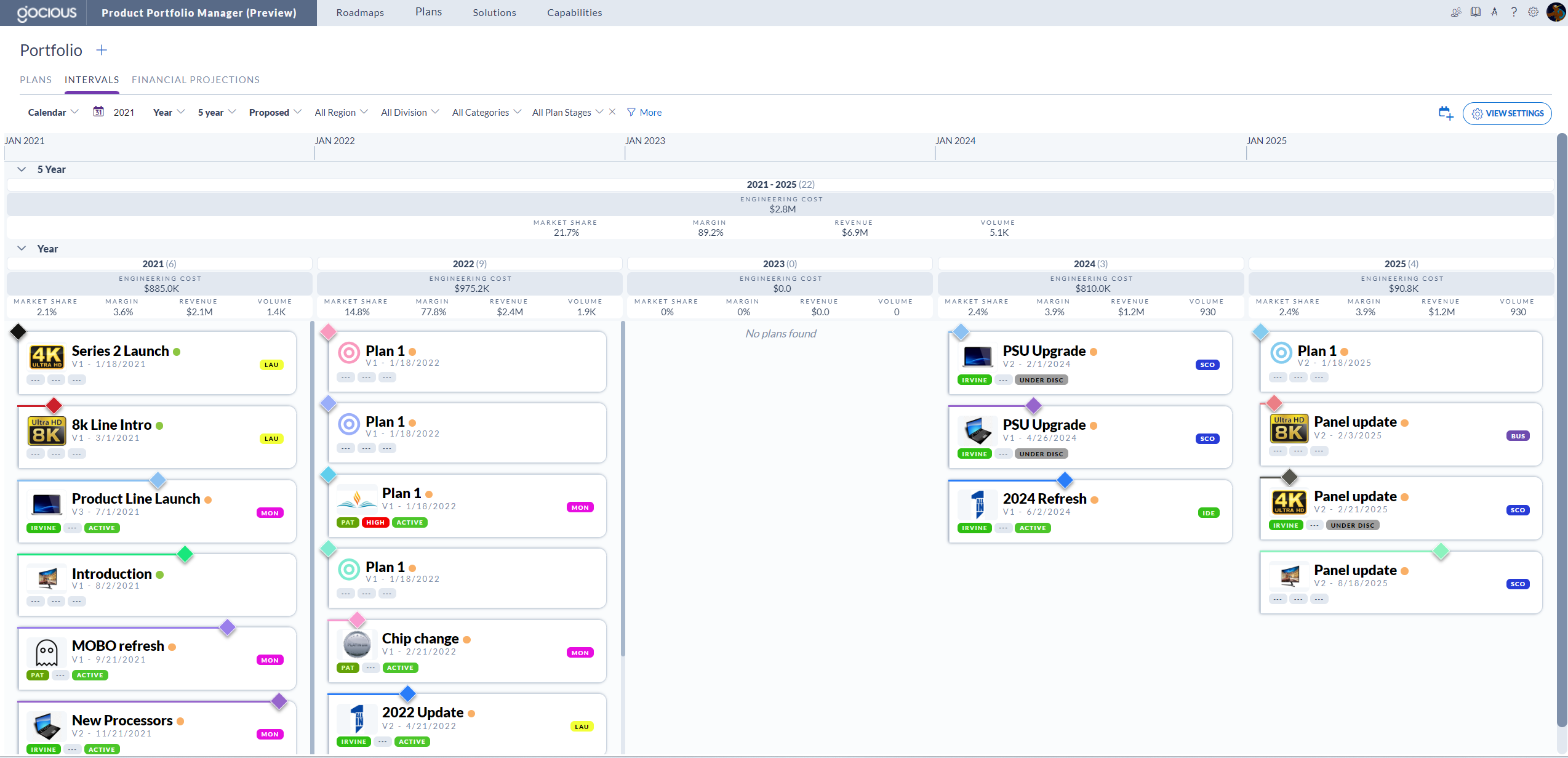
Task: Open the 2022 Update plan title
Action: coord(423,712)
